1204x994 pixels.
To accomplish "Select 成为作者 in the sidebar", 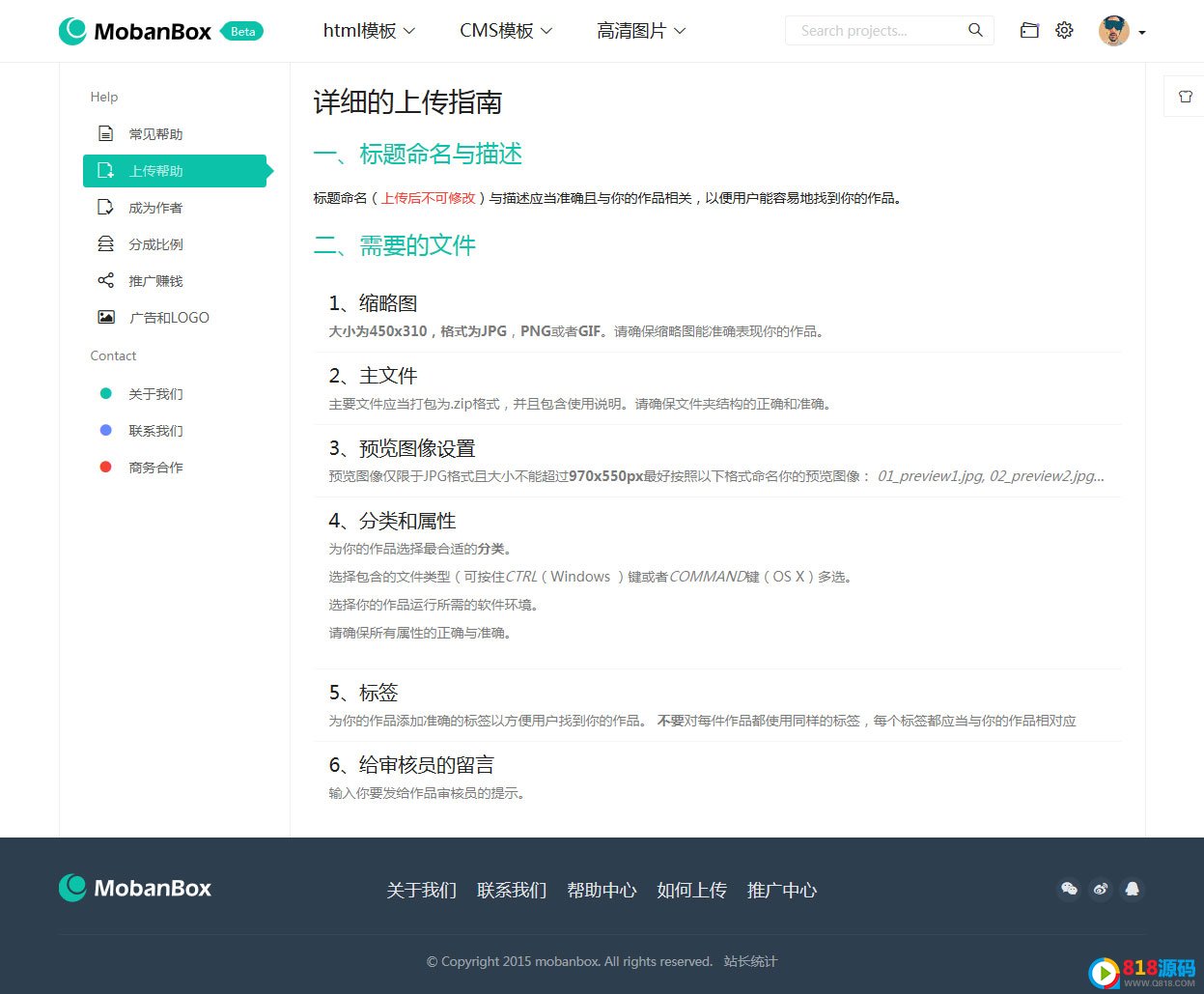I will click(x=155, y=208).
